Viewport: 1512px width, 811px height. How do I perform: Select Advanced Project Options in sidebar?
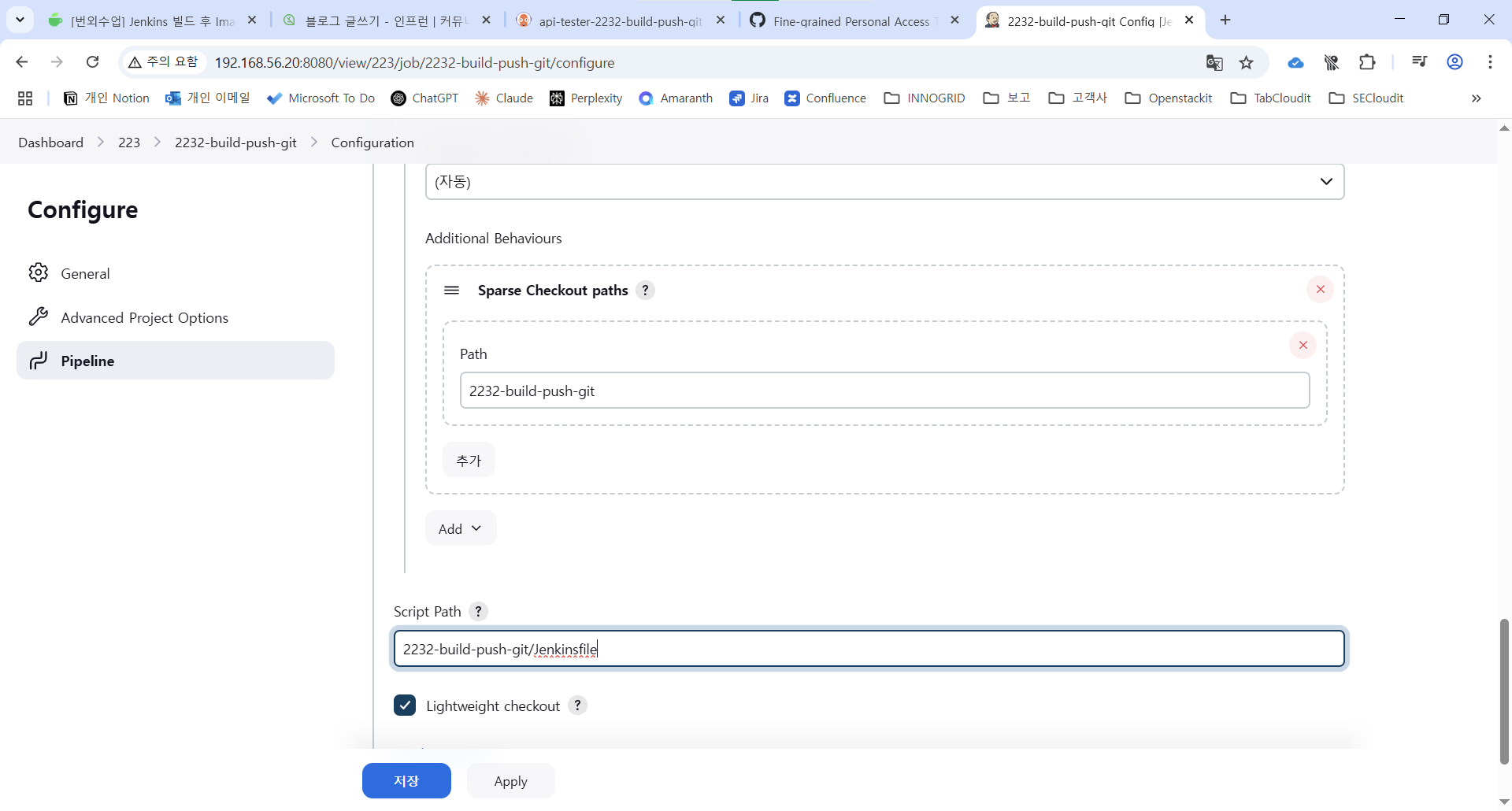[x=176, y=317]
